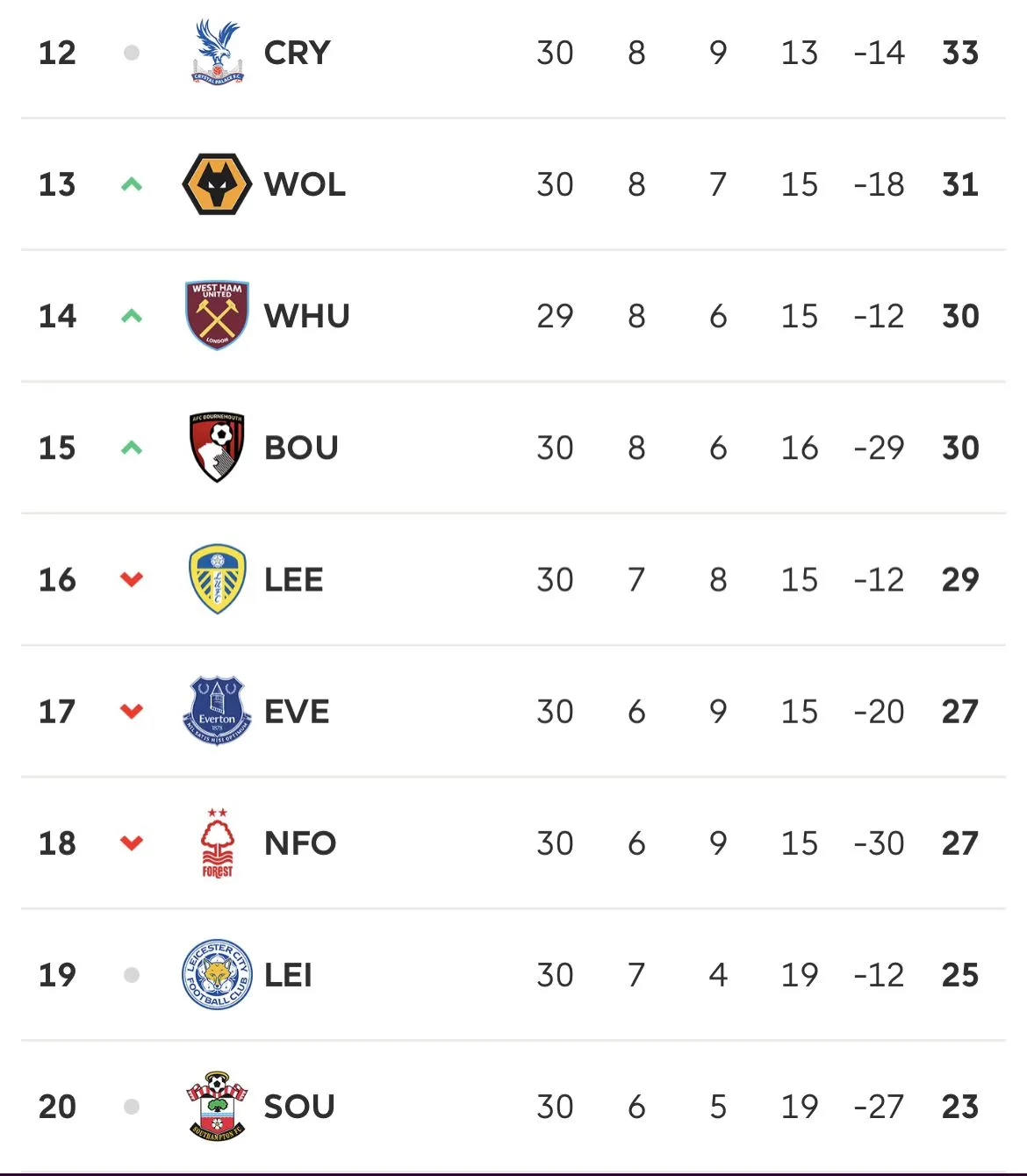Tap the Leeds United crest
The image size is (1027, 1176).
[217, 579]
